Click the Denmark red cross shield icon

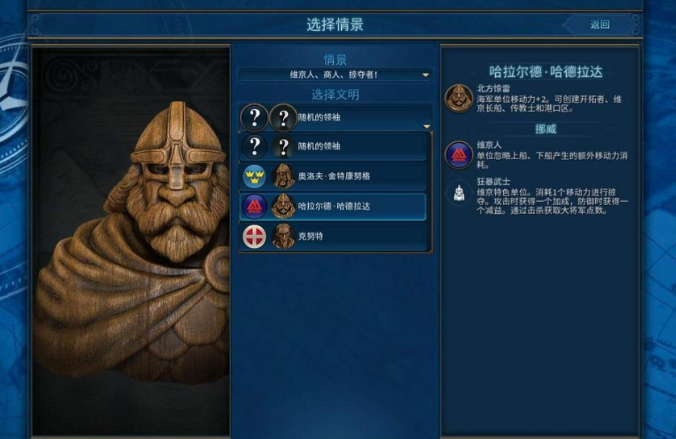[x=254, y=236]
